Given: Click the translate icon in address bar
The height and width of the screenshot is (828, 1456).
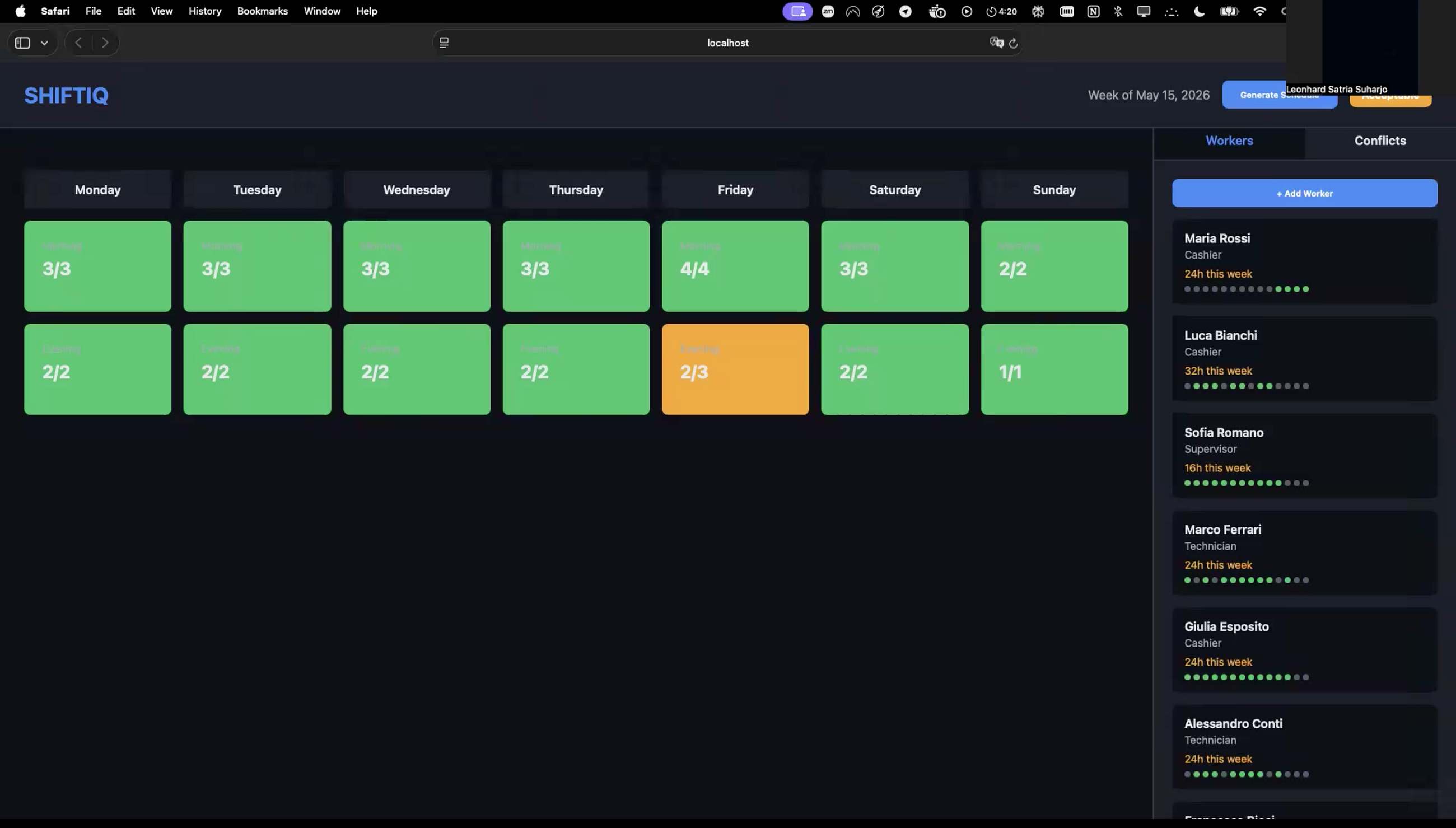Looking at the screenshot, I should coord(996,43).
